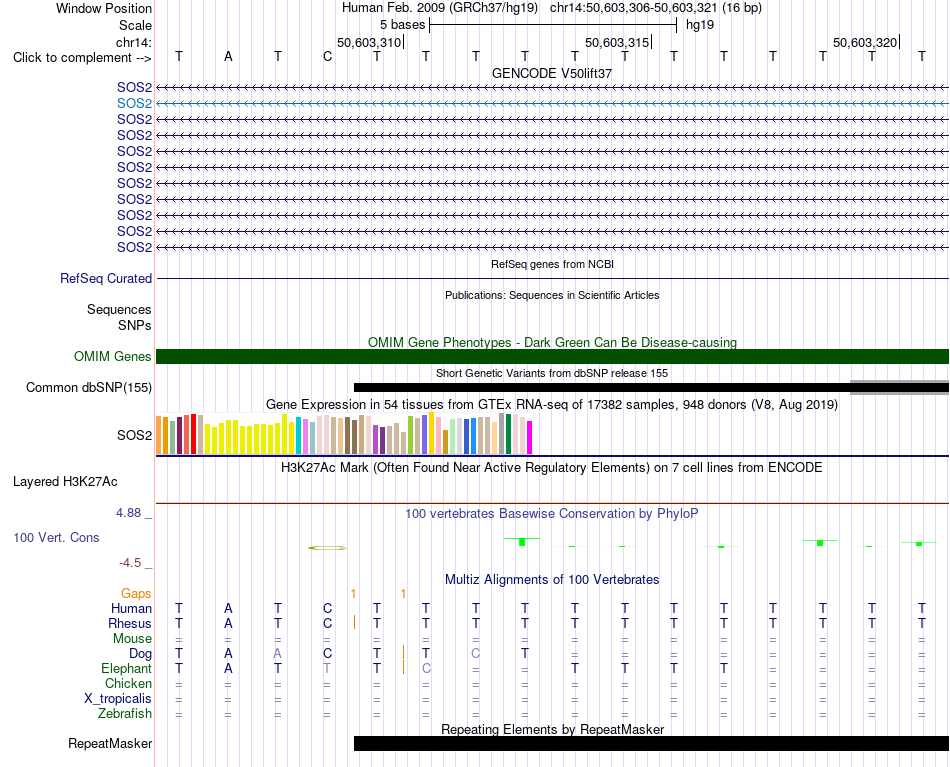Click the -4.5 conservation scale value
950x767 pixels.
coord(130,563)
